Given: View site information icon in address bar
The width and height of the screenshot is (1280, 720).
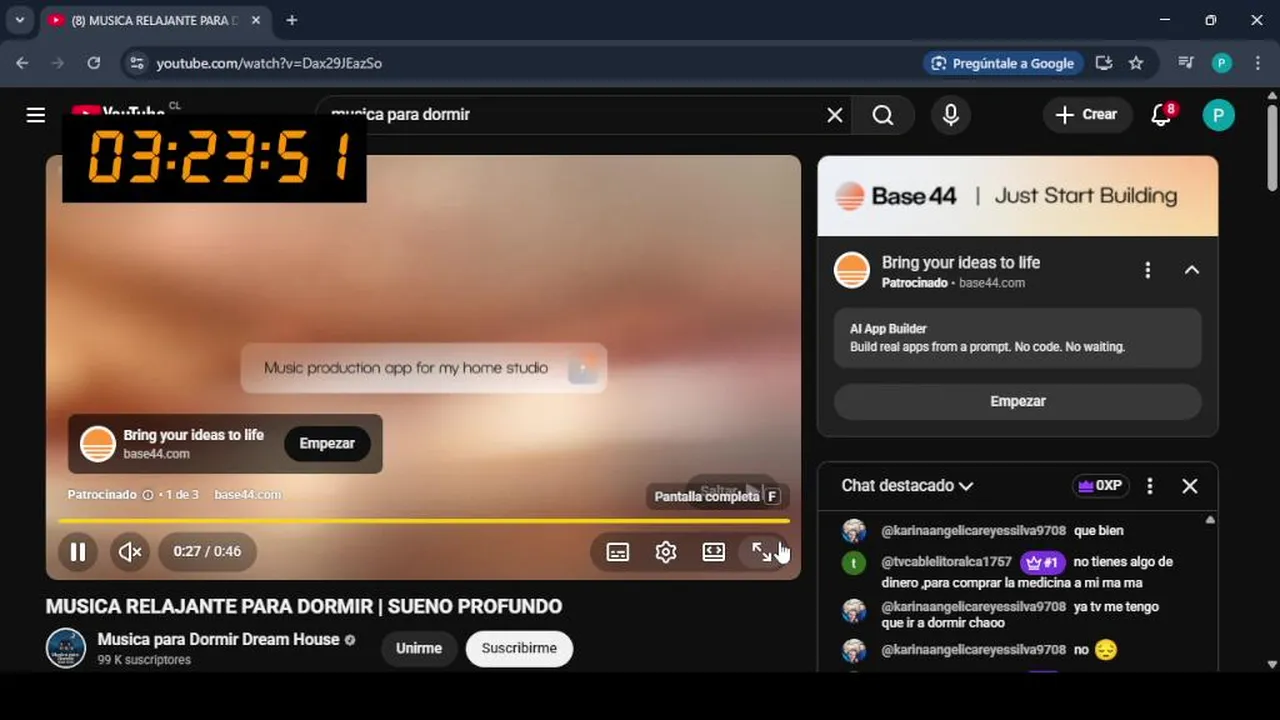Looking at the screenshot, I should [137, 63].
